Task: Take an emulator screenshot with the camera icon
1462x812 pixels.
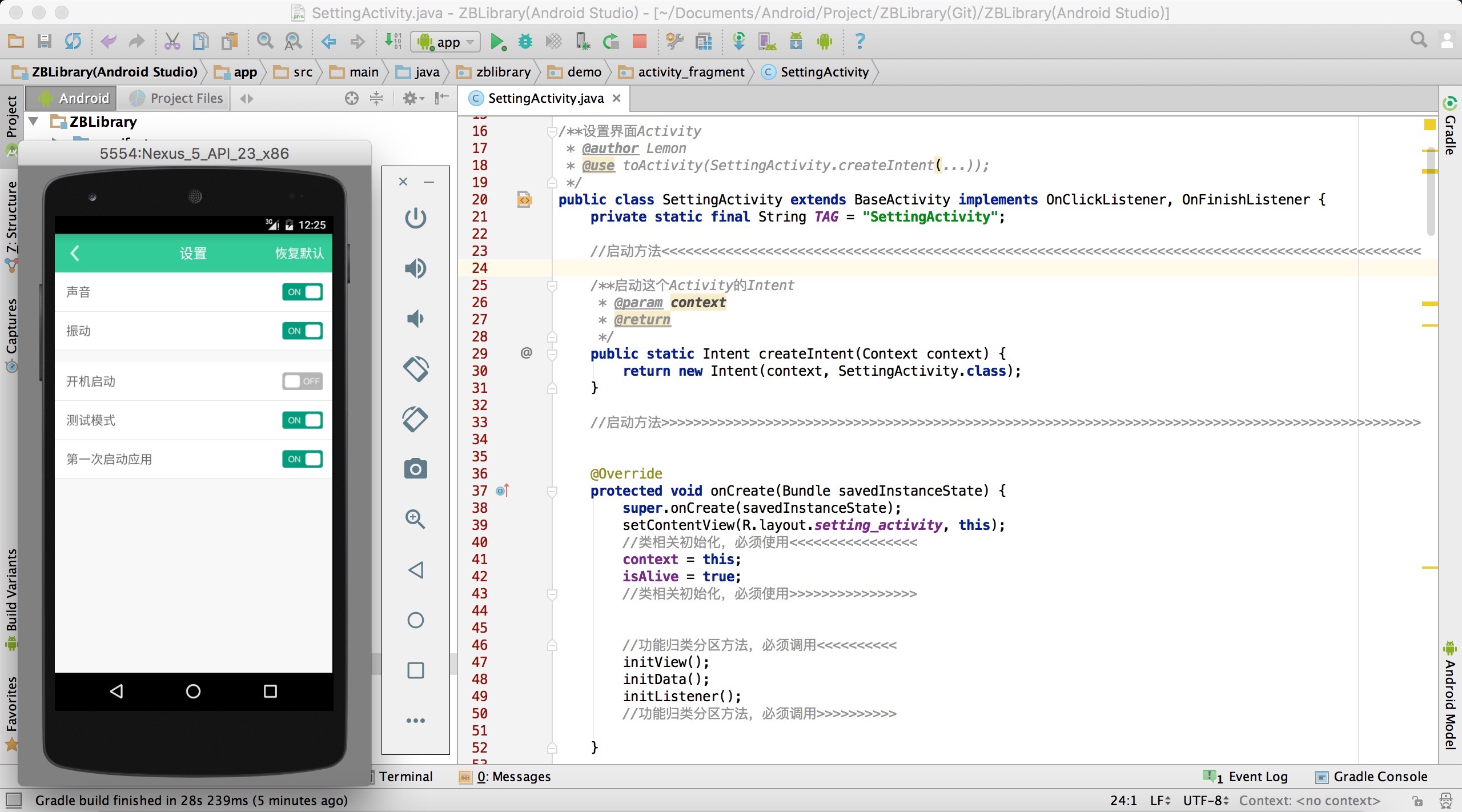Action: click(x=415, y=469)
